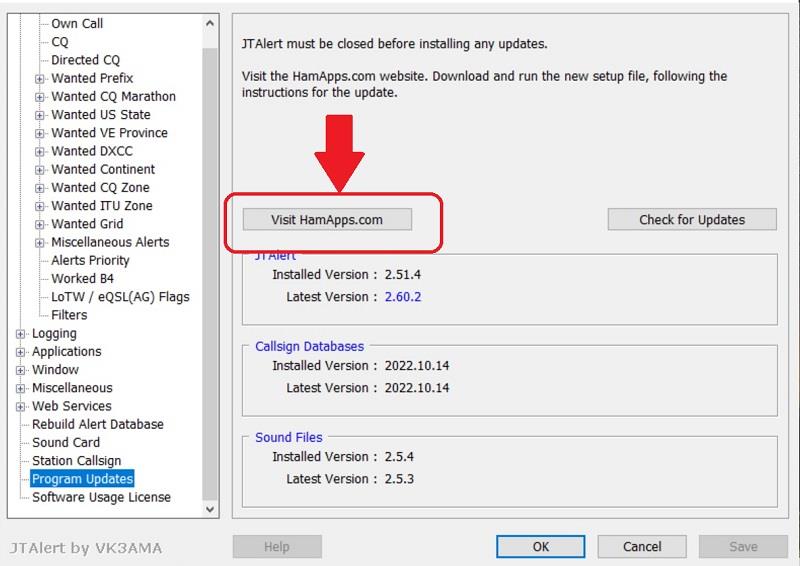Expand the Applications tree node

tap(20, 352)
